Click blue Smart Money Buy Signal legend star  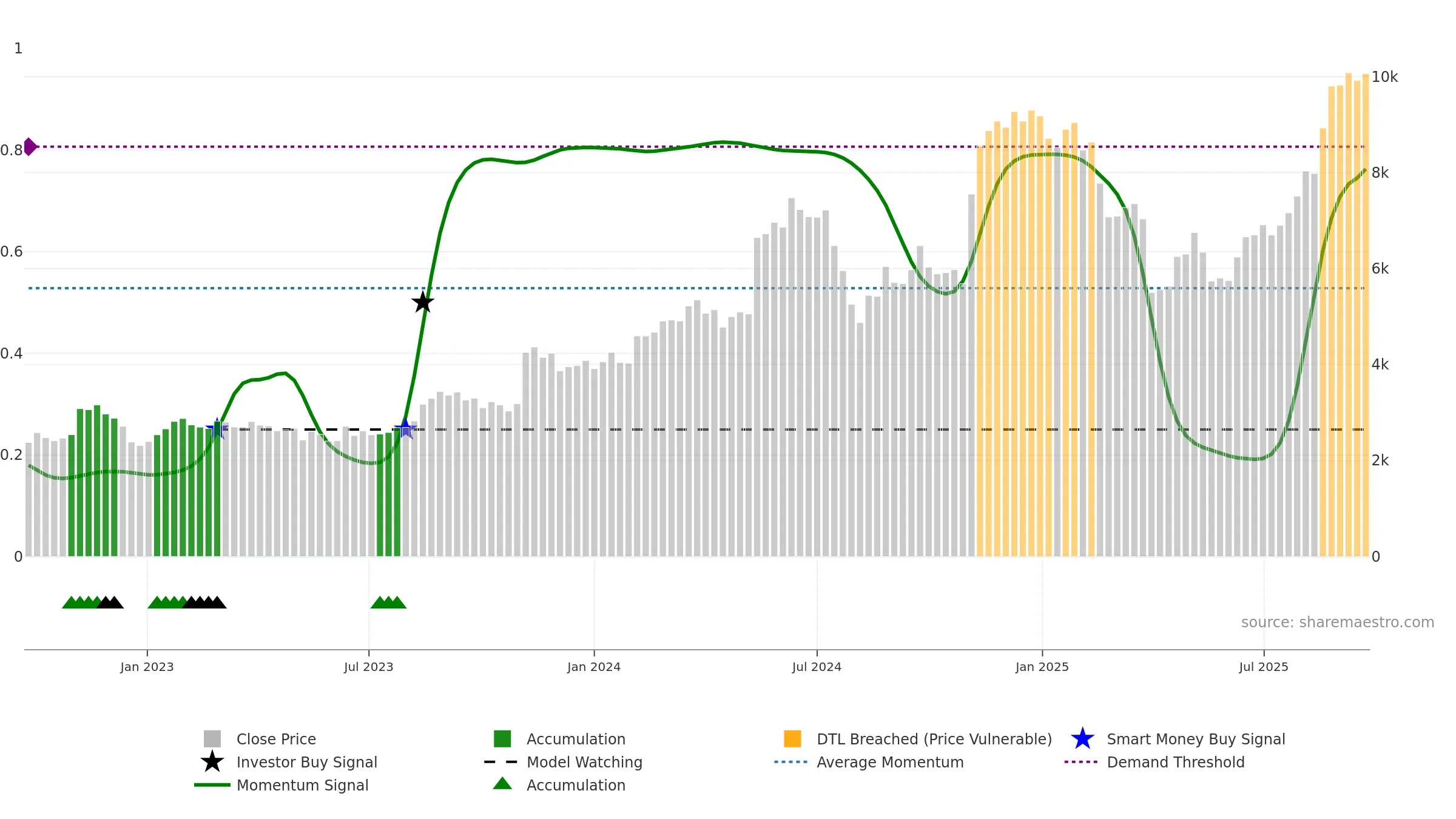[x=1082, y=739]
